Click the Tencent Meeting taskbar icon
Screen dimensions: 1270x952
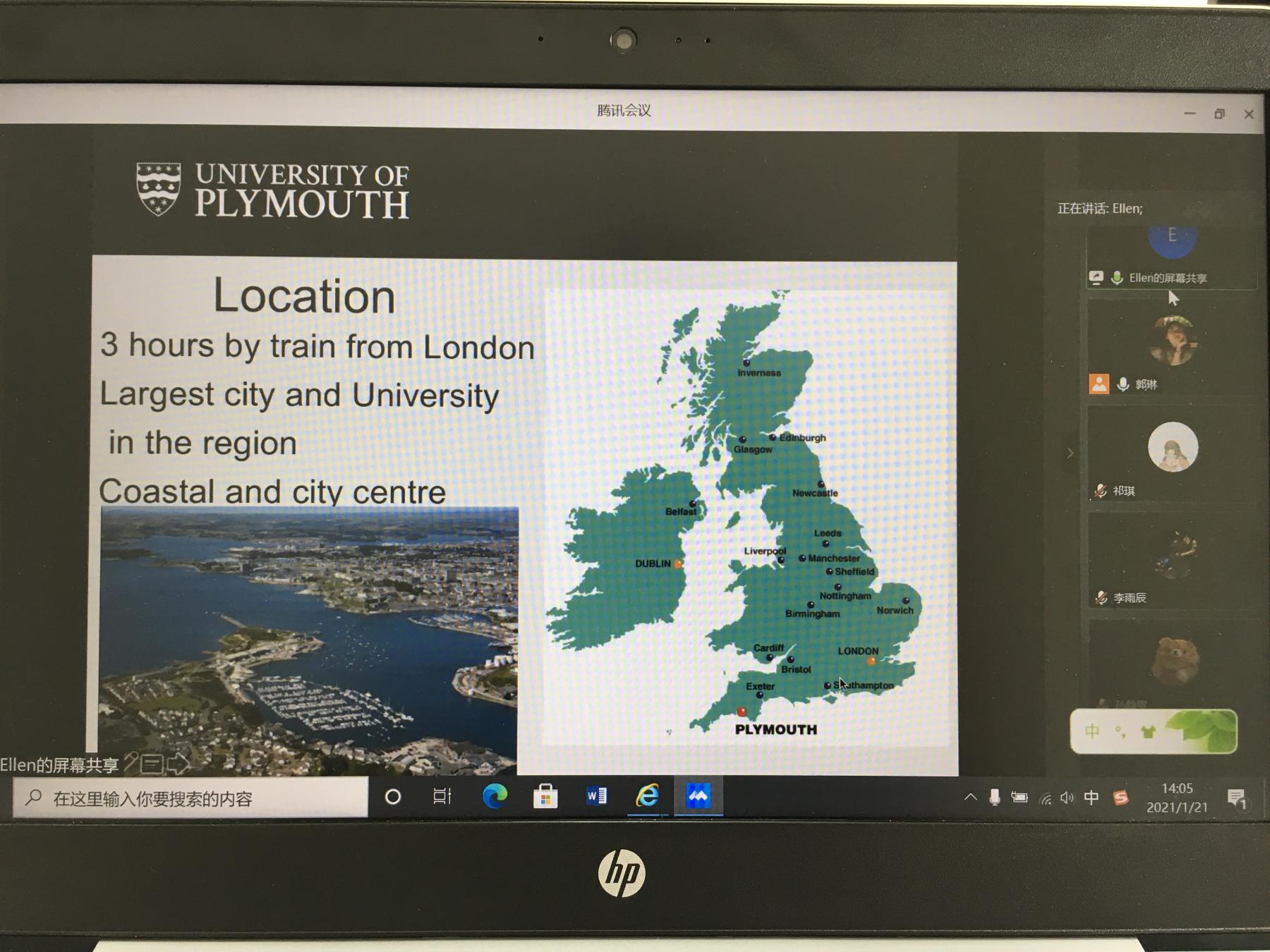(x=698, y=797)
